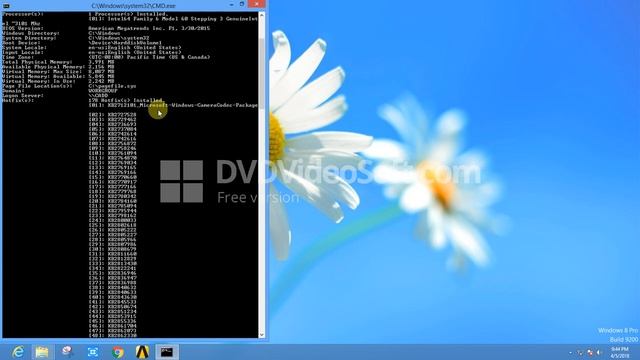Screen dimensions: 640x360
Task: Click the Microsoft-Windows-CameraCodec-Package hotfix entry
Action: (x=173, y=105)
